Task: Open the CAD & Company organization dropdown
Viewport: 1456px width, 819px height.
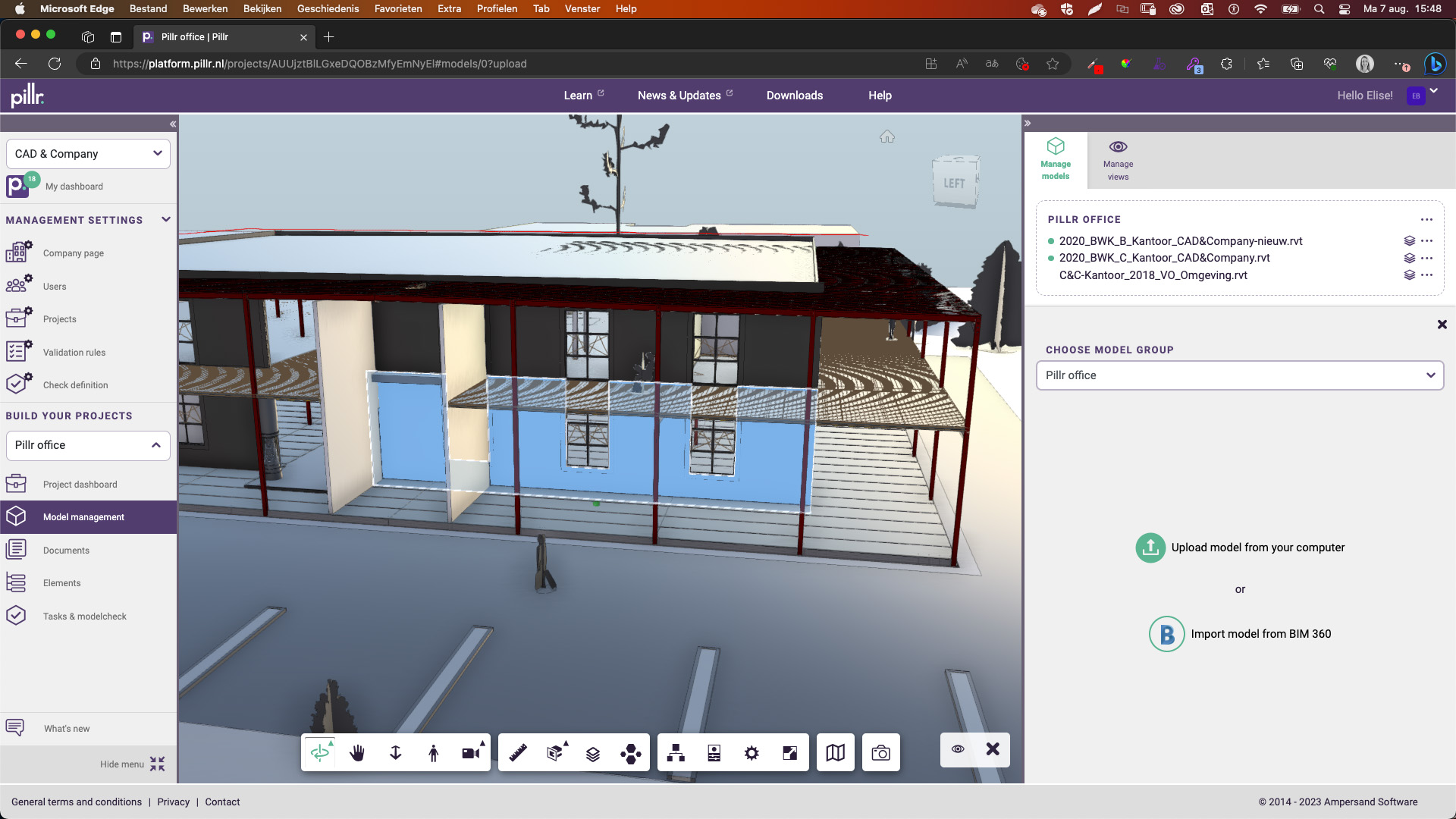Action: coord(88,154)
